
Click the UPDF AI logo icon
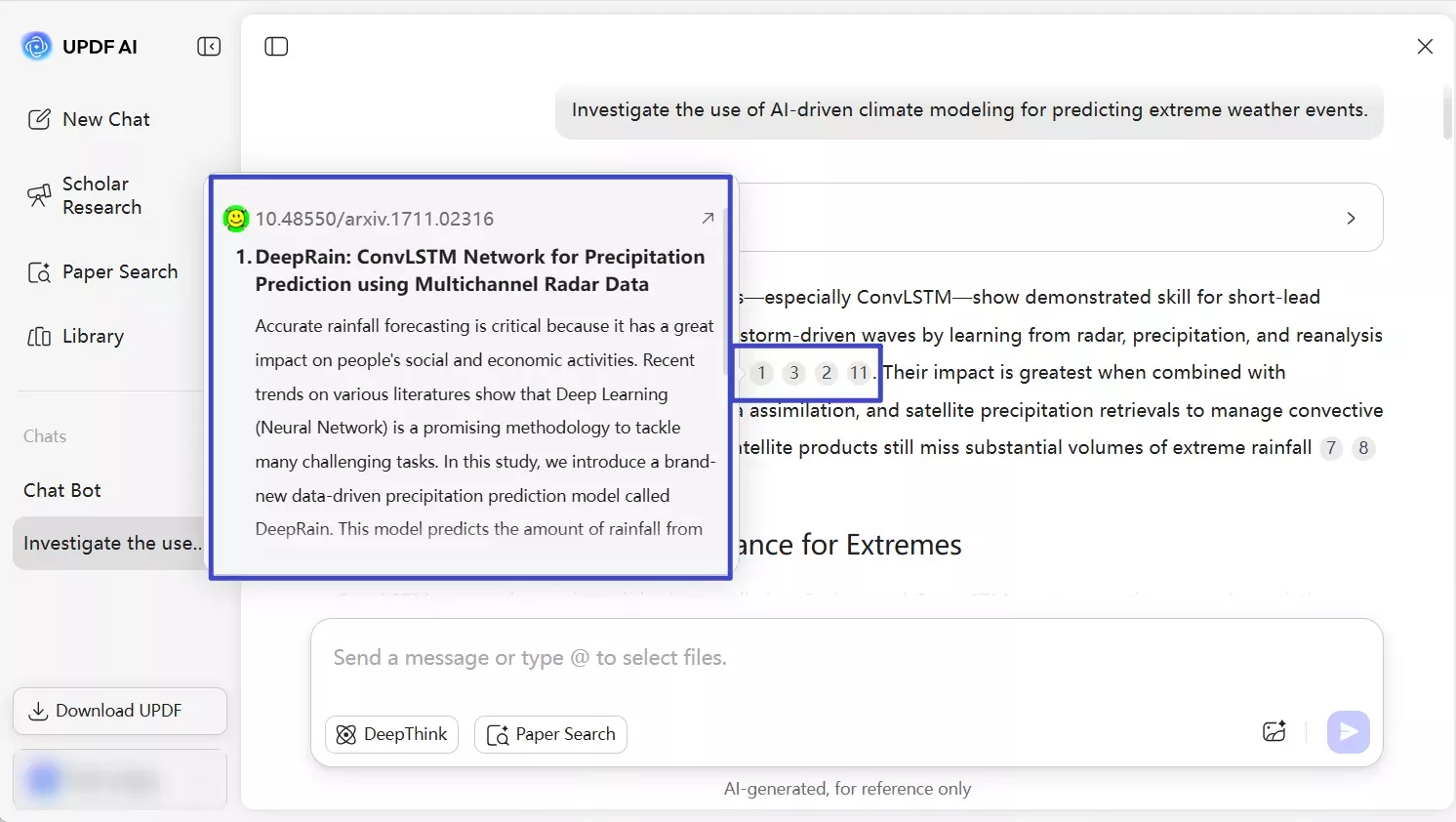click(x=37, y=46)
